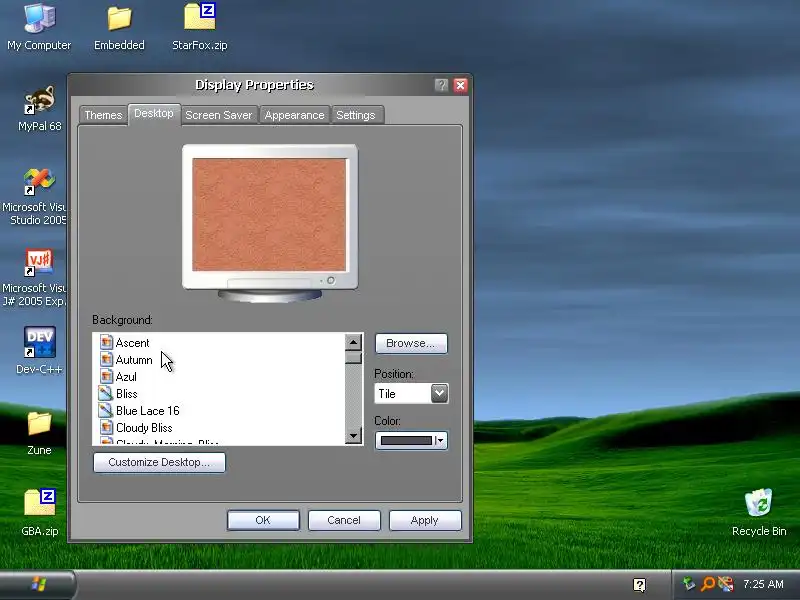Click the background list scrollbar thumb
The height and width of the screenshot is (600, 800).
[353, 358]
